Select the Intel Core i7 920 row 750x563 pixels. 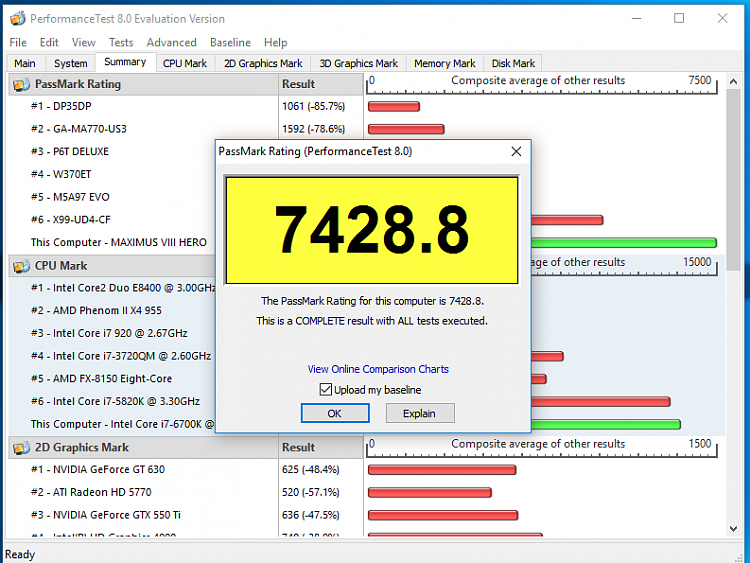(111, 333)
